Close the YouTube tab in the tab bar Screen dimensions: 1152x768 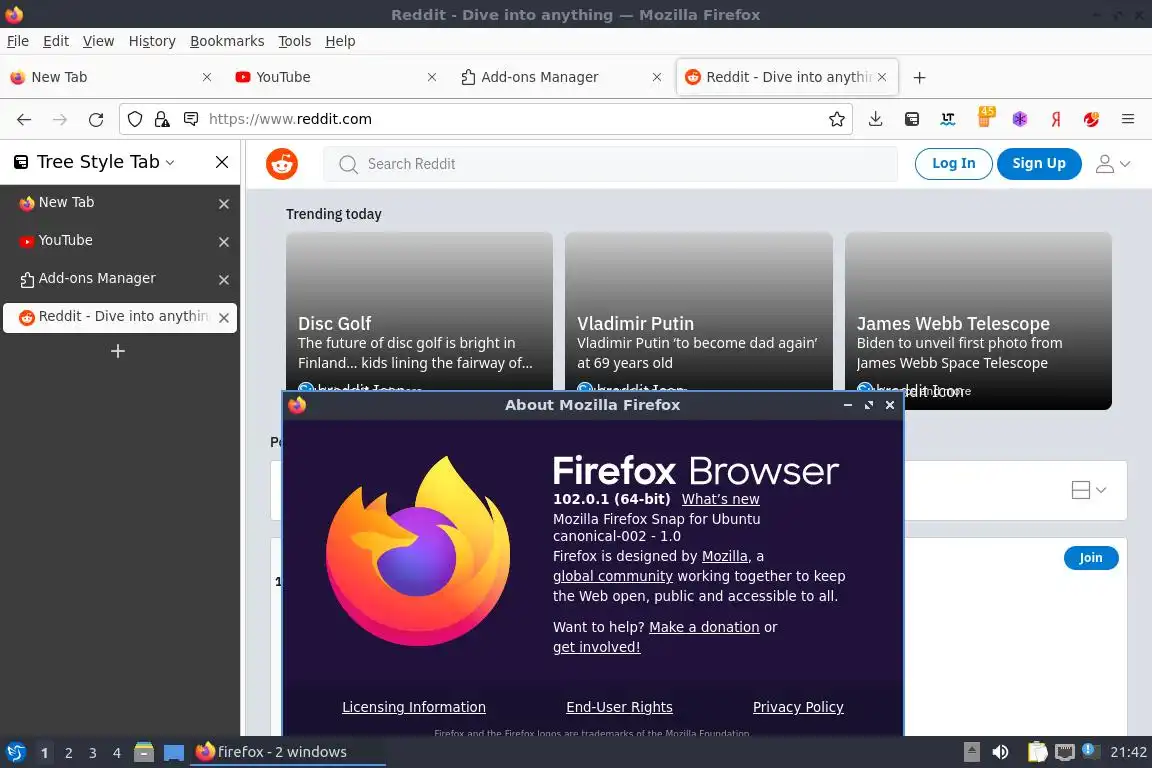coord(432,77)
